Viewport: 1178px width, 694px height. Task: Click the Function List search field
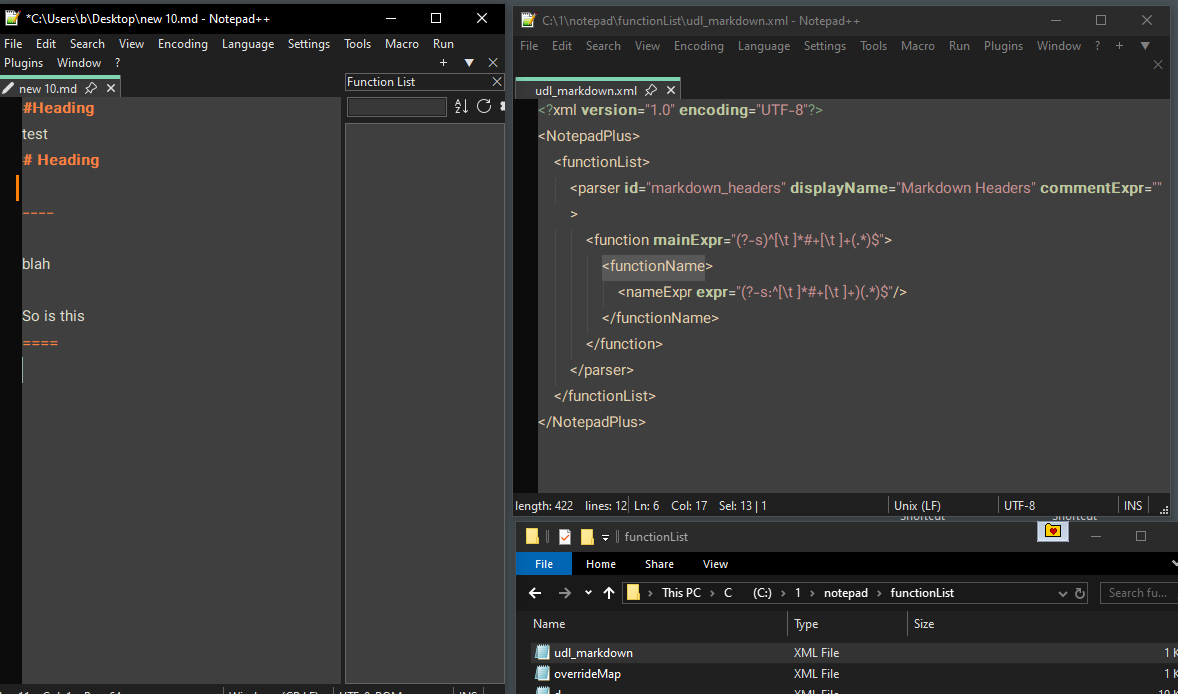click(x=397, y=107)
